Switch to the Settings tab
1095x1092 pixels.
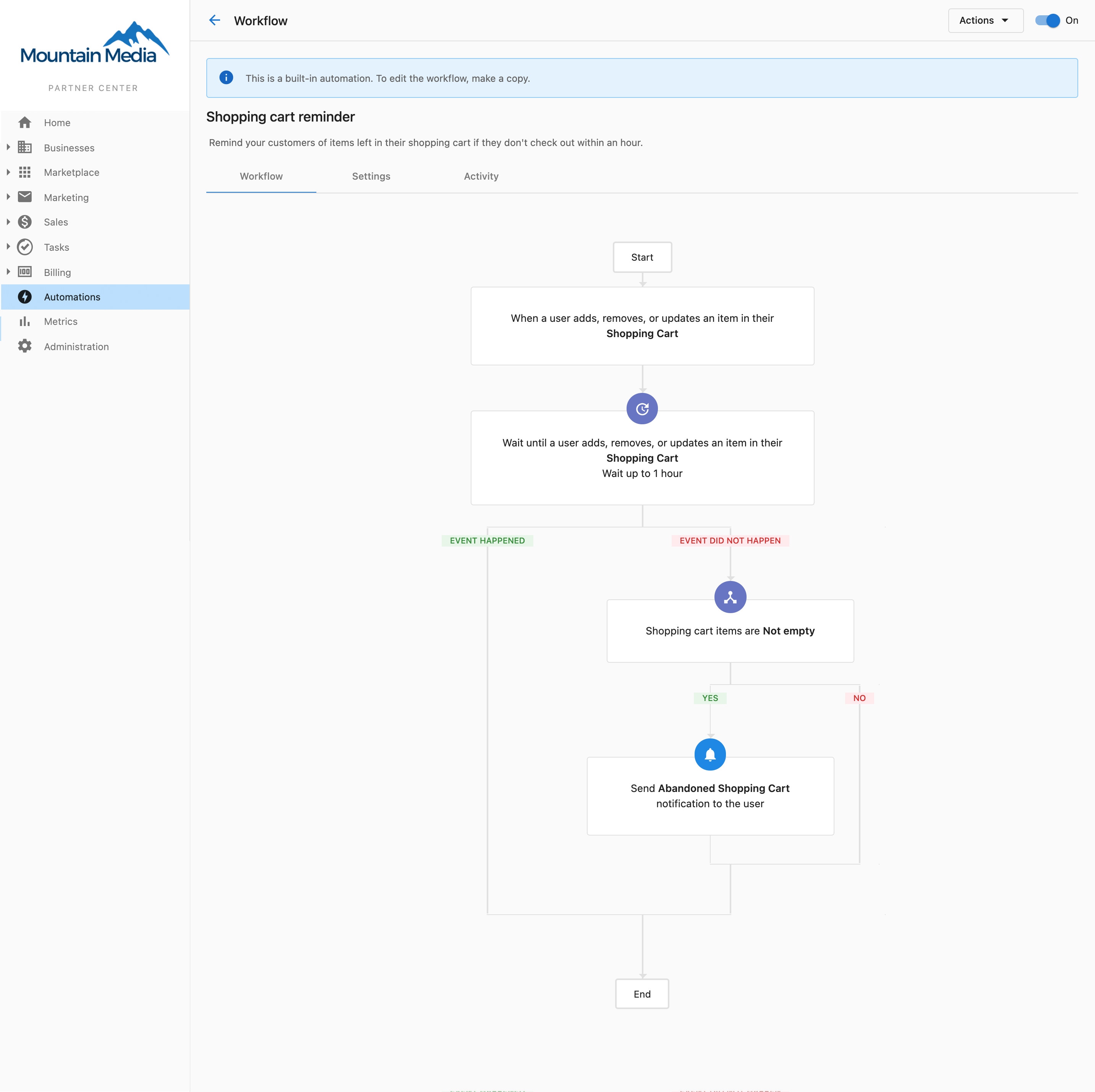pos(371,176)
